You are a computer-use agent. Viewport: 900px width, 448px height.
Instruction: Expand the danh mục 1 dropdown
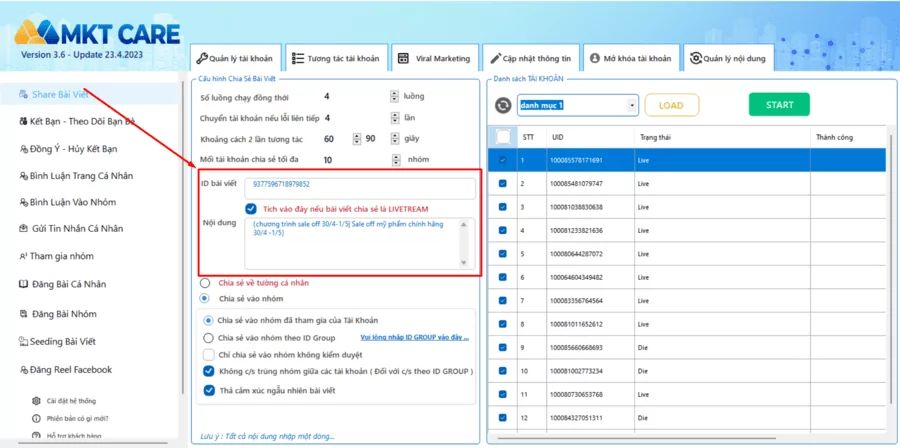(x=632, y=105)
